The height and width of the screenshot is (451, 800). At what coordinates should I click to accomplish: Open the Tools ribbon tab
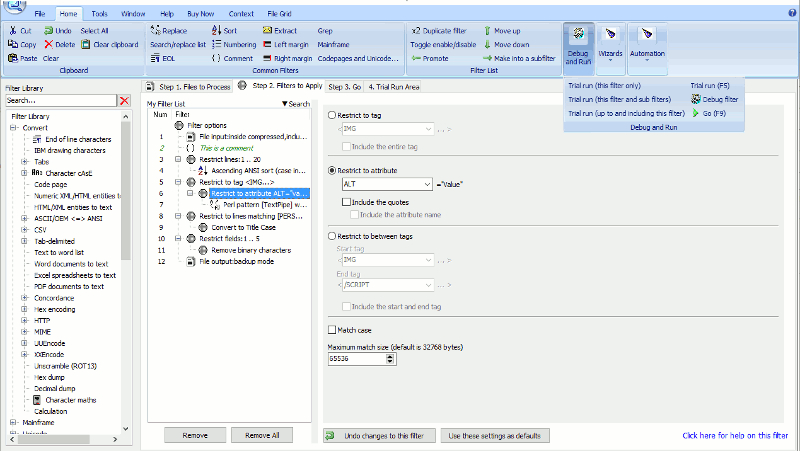point(99,14)
